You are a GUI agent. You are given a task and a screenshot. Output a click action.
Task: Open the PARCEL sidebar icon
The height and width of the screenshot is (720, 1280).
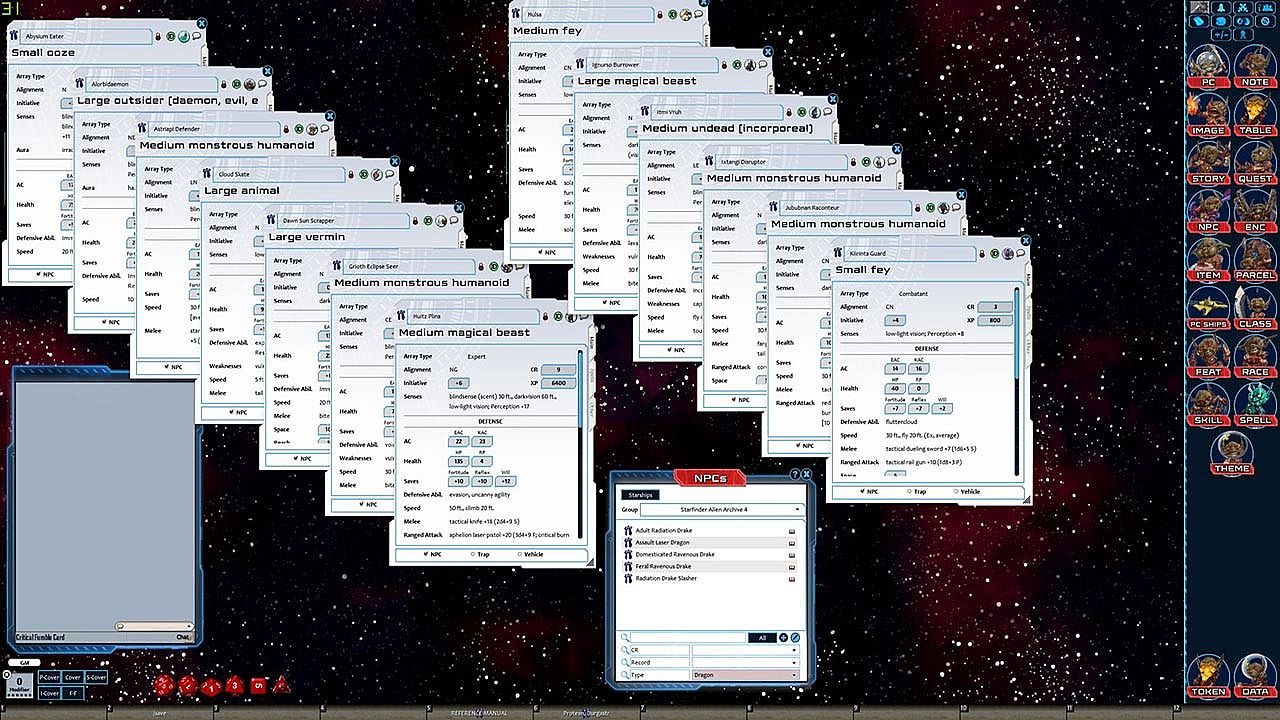(x=1253, y=259)
